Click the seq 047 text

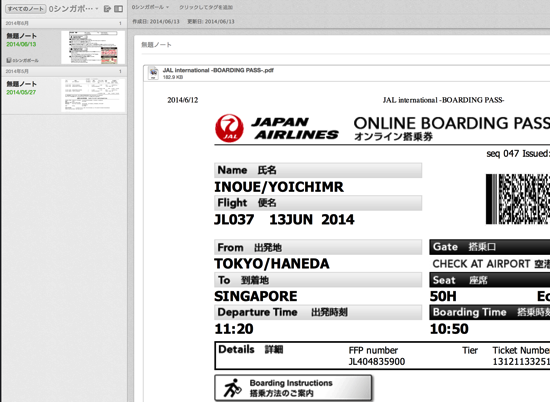click(503, 154)
